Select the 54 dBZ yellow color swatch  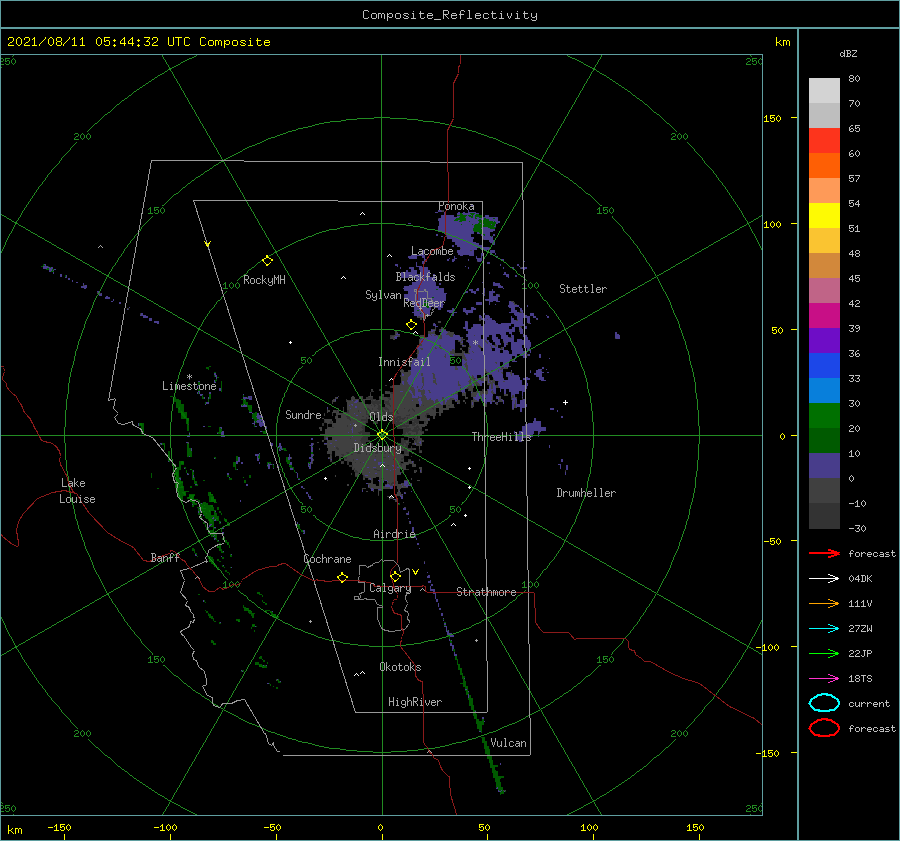(x=824, y=216)
